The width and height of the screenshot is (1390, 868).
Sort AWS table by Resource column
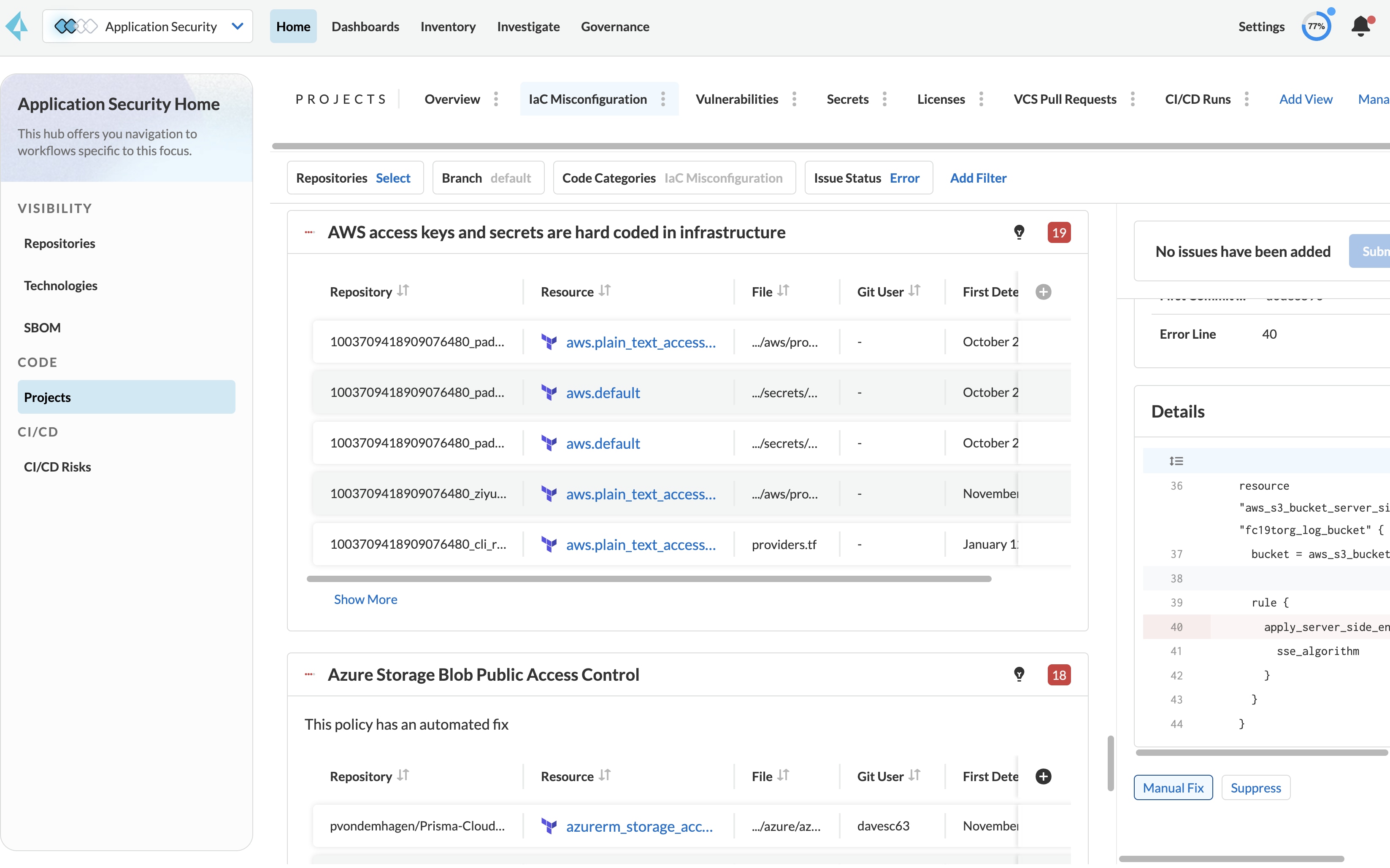pyautogui.click(x=604, y=291)
